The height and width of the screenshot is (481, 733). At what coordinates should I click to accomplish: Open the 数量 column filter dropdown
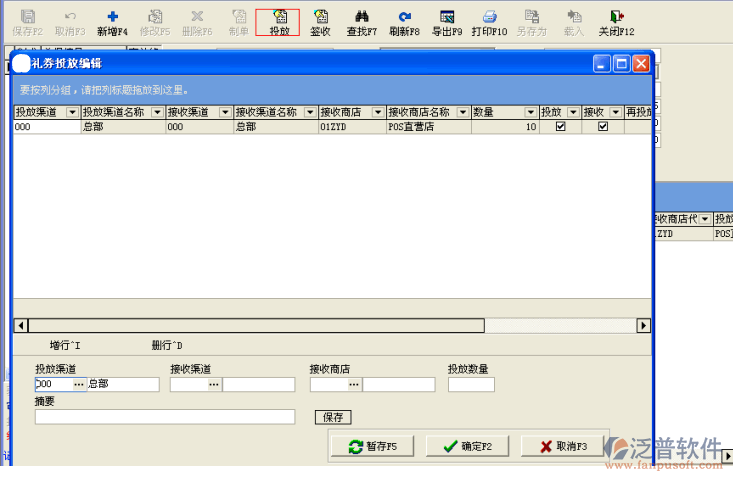(x=529, y=113)
